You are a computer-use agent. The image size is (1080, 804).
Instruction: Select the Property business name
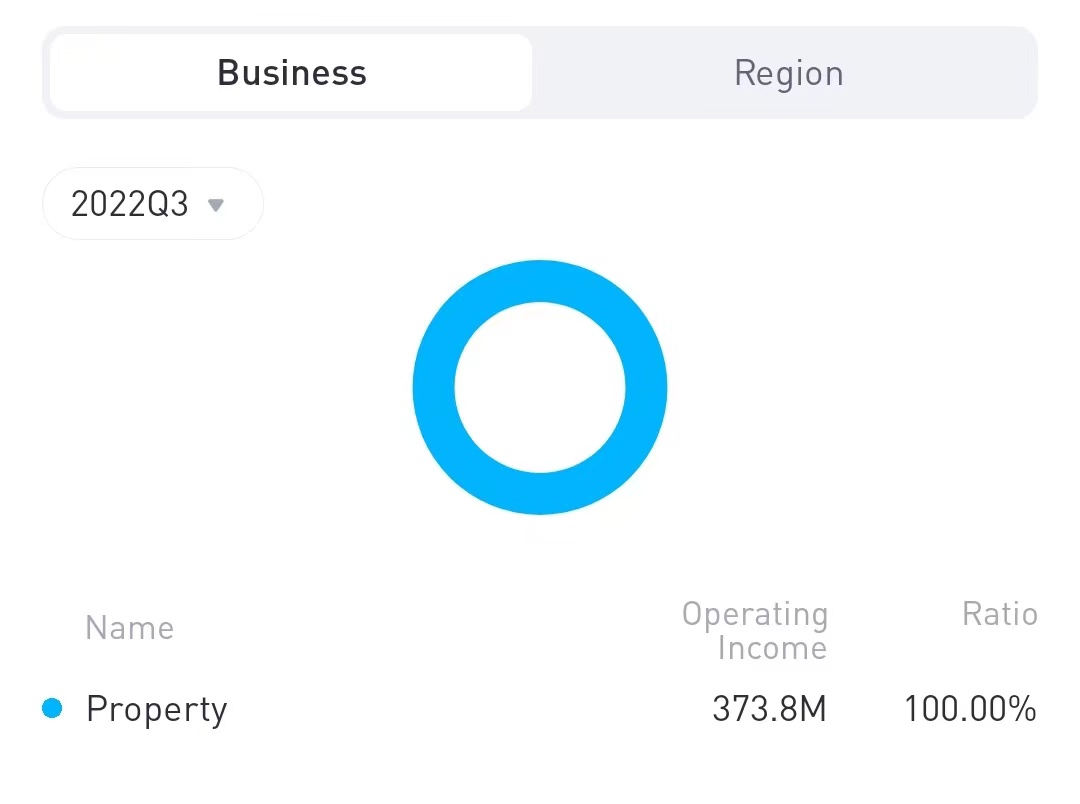pyautogui.click(x=157, y=709)
